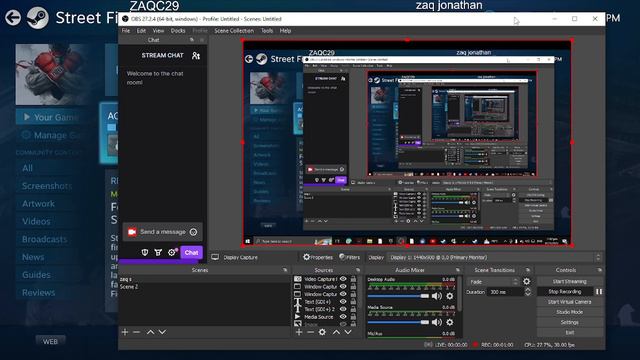Screen dimensions: 640x360
Task: Hide the first Window Capture source
Action: (x=343, y=287)
